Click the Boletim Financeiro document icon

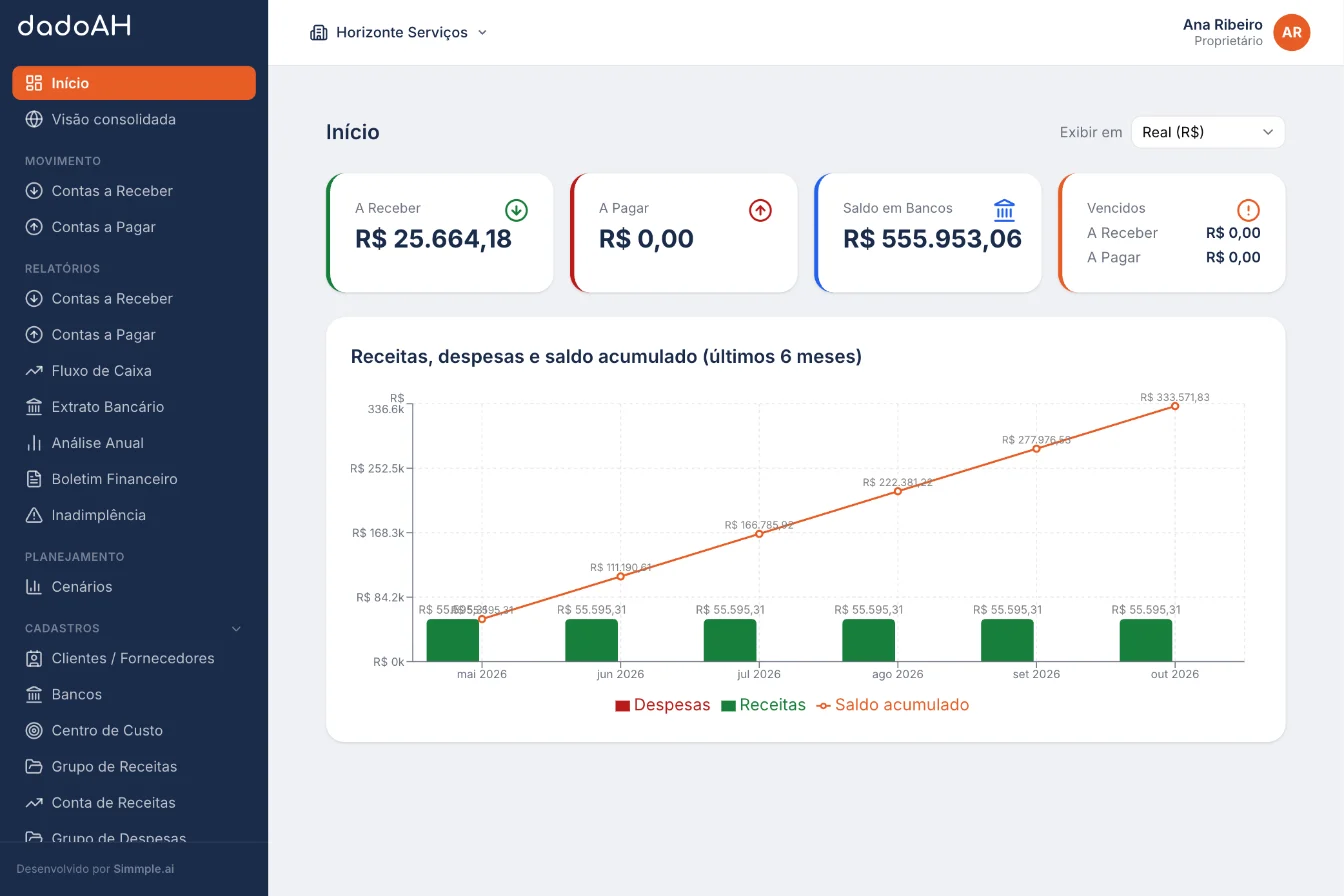pos(34,479)
